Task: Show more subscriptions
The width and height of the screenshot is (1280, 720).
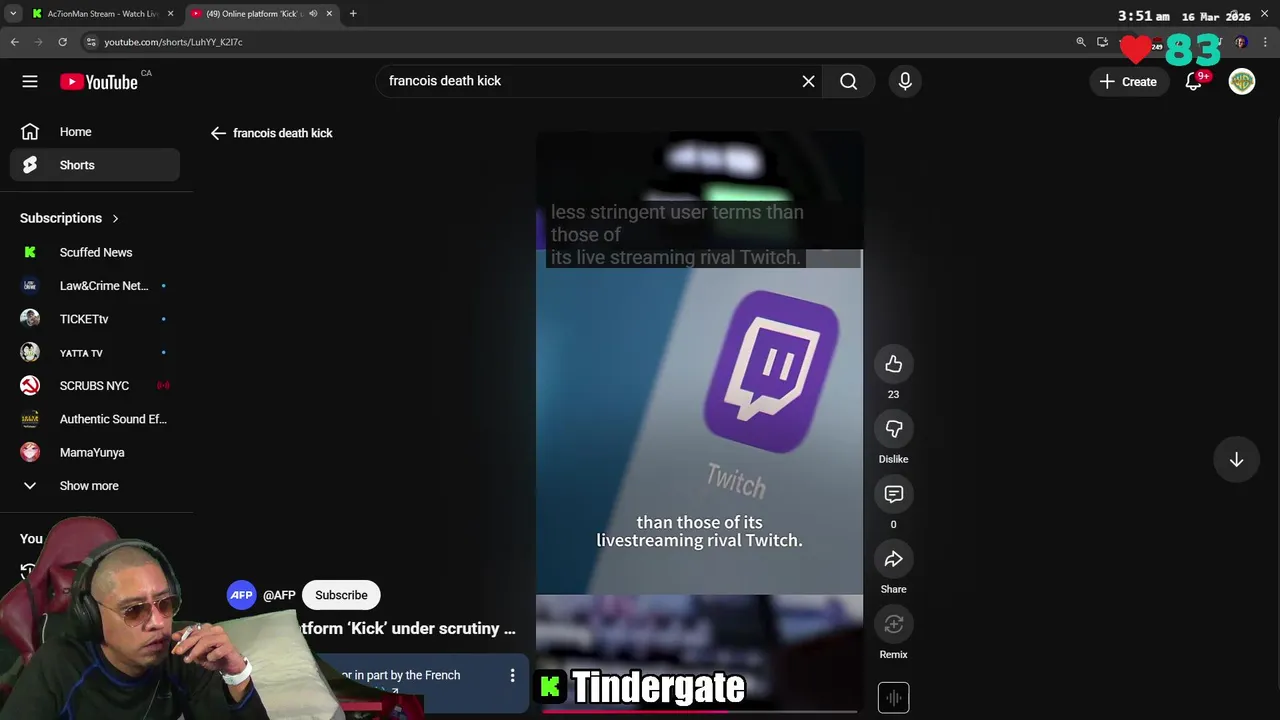Action: tap(95, 486)
